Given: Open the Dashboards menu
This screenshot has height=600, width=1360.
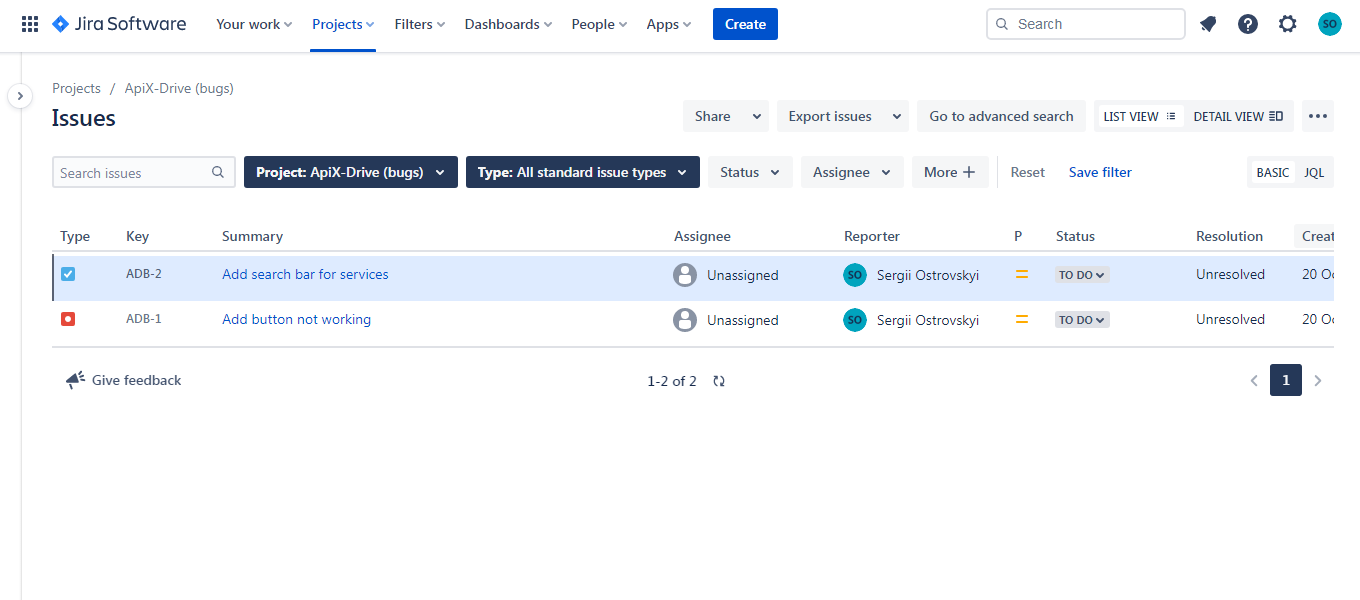Looking at the screenshot, I should pyautogui.click(x=509, y=24).
